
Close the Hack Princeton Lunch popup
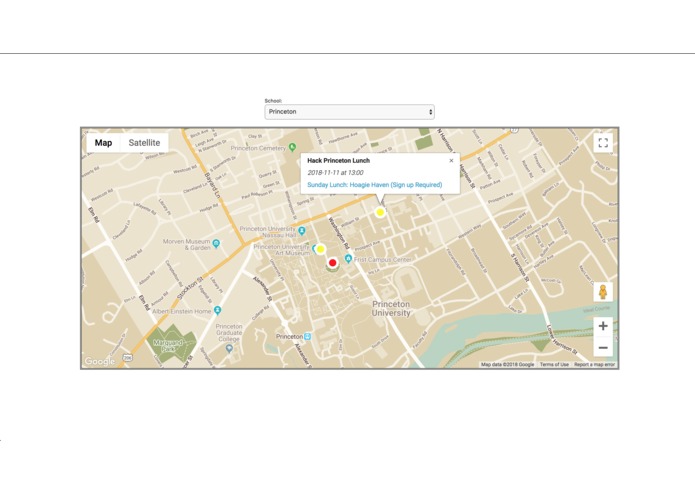pyautogui.click(x=451, y=160)
